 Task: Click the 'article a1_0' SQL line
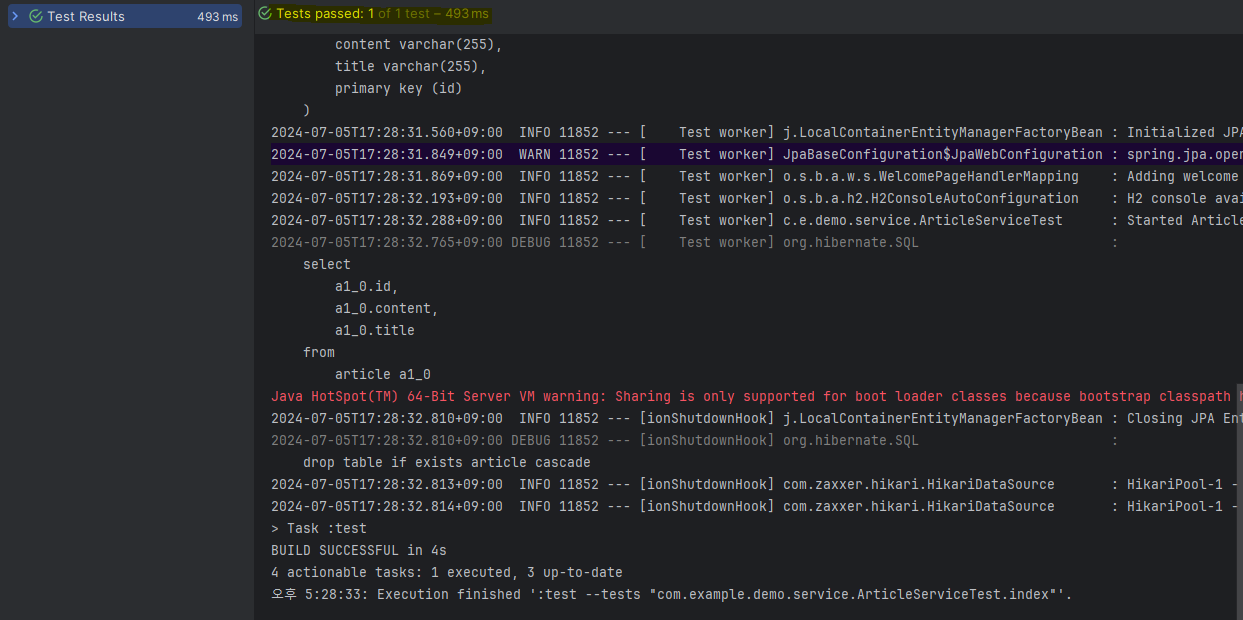(382, 374)
